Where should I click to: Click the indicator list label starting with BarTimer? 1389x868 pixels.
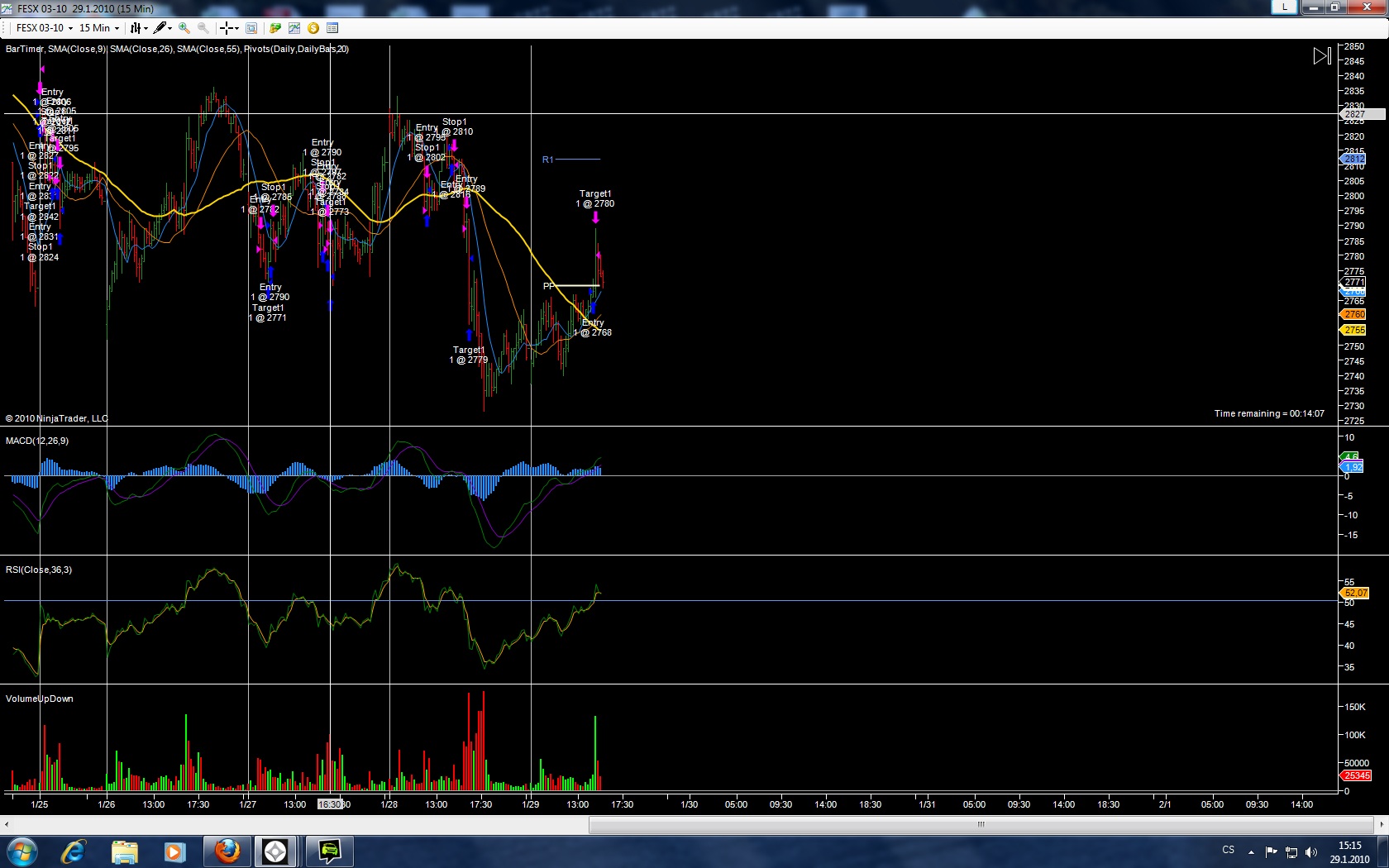point(177,49)
